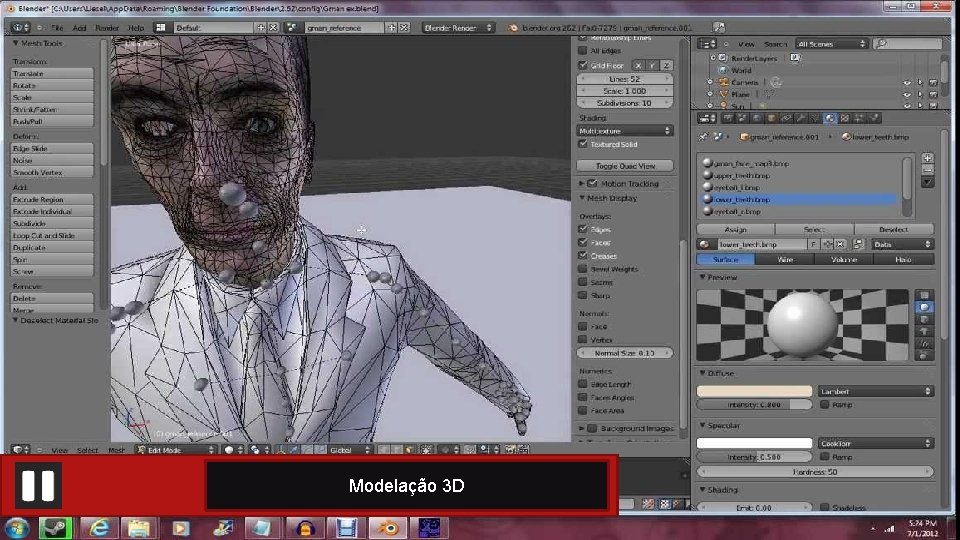The width and height of the screenshot is (960, 540).
Task: Click the Plane mesh icon in outliner
Action: pyautogui.click(x=724, y=94)
